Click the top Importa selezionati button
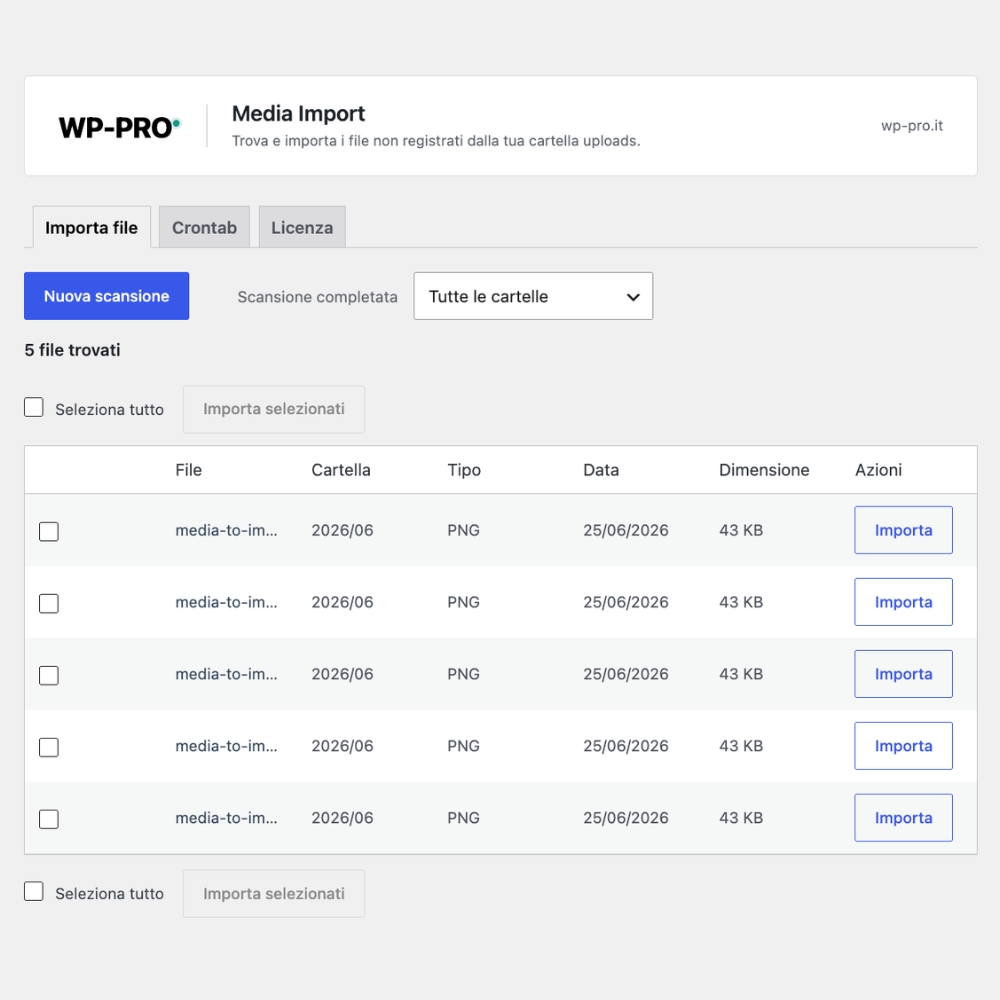The height and width of the screenshot is (1000, 1000). tap(274, 409)
